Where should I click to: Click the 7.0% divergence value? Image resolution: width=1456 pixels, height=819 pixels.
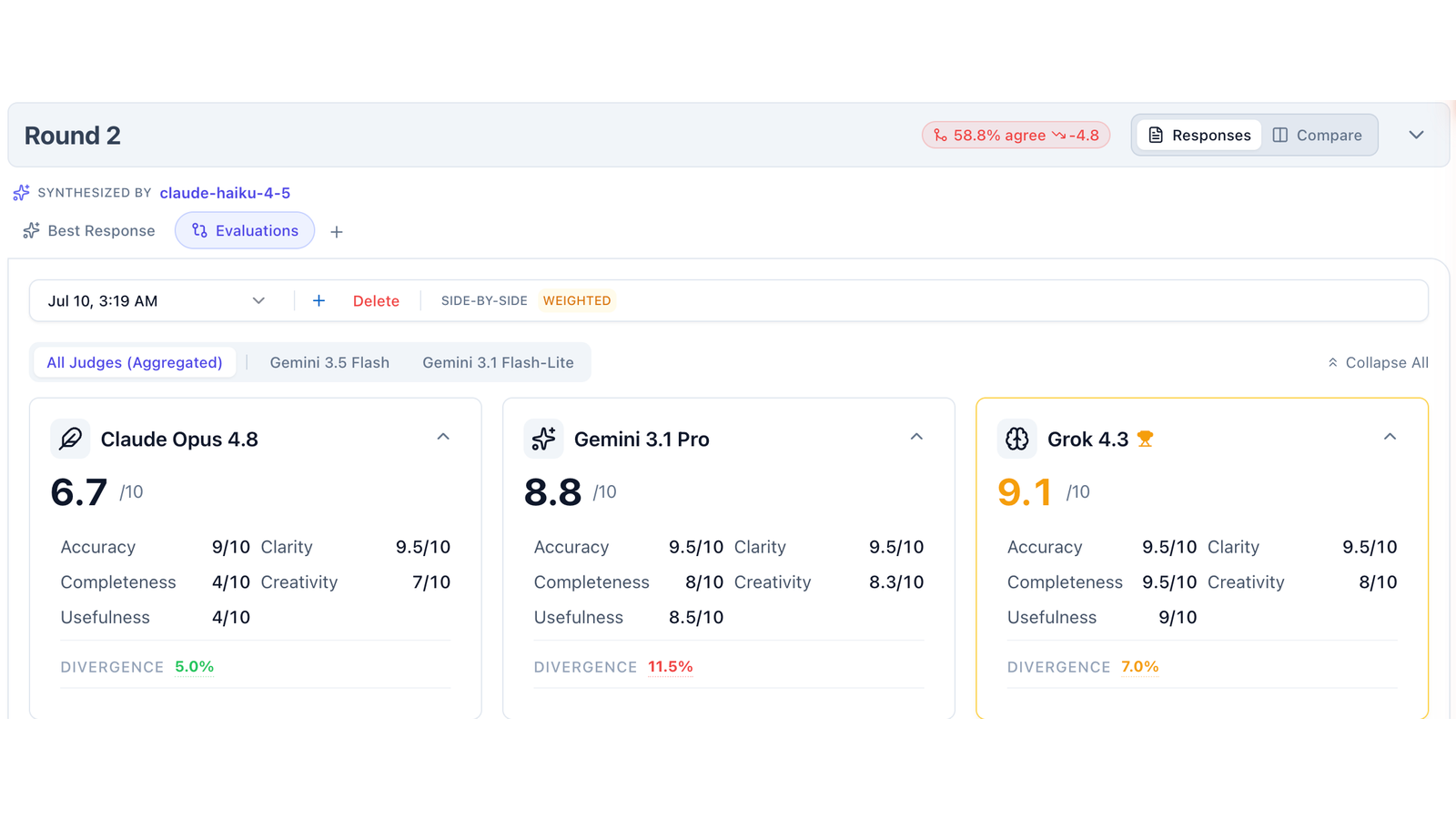1139,667
